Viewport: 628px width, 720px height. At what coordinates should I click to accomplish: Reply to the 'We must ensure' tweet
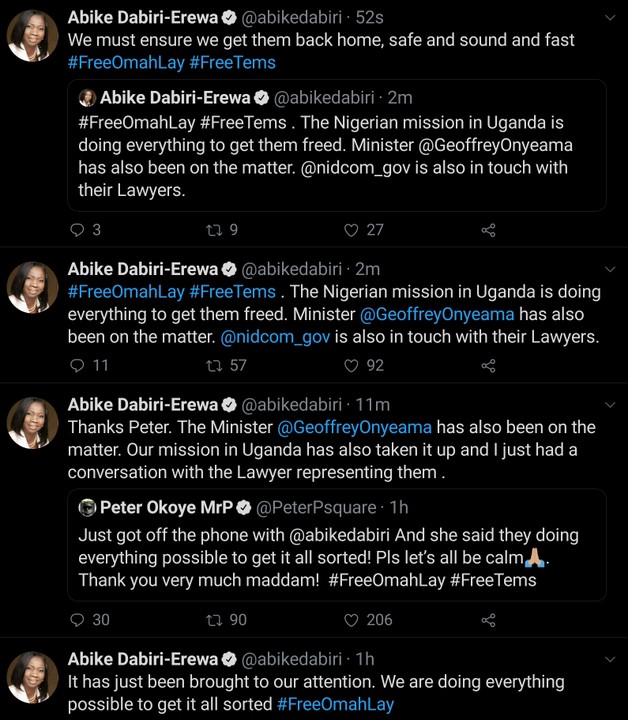[x=78, y=230]
